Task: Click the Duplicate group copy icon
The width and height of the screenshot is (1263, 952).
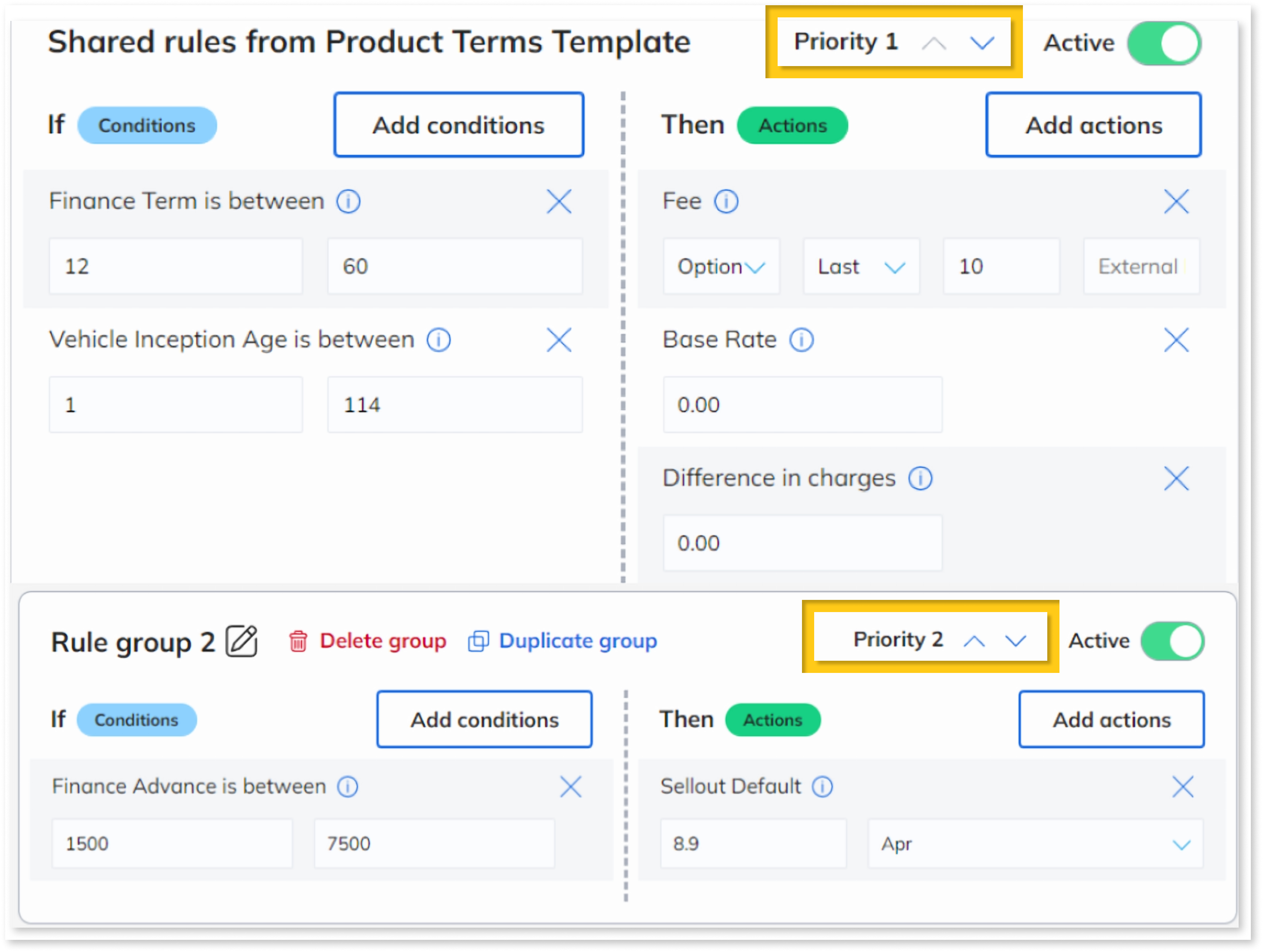Action: (x=478, y=642)
